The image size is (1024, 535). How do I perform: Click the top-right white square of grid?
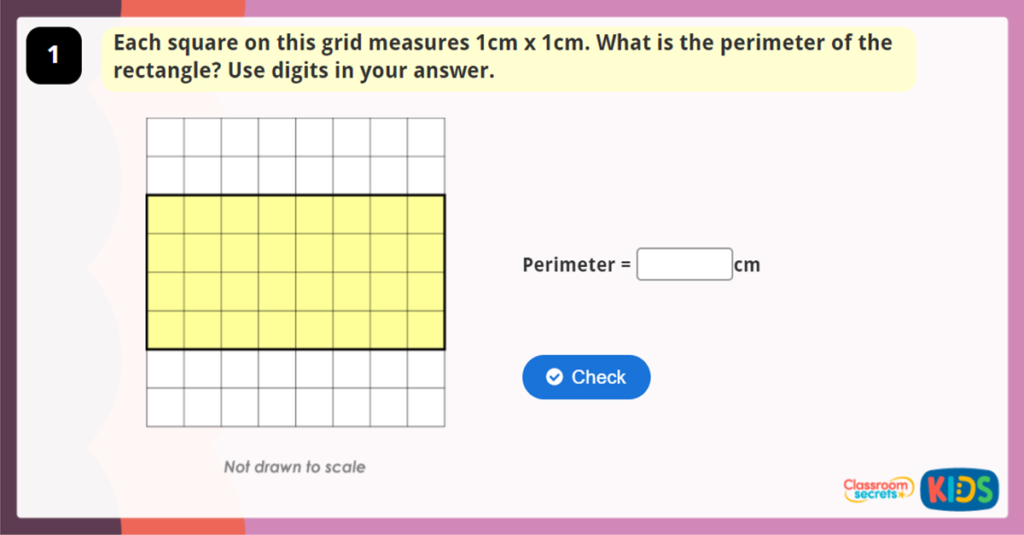(x=426, y=137)
